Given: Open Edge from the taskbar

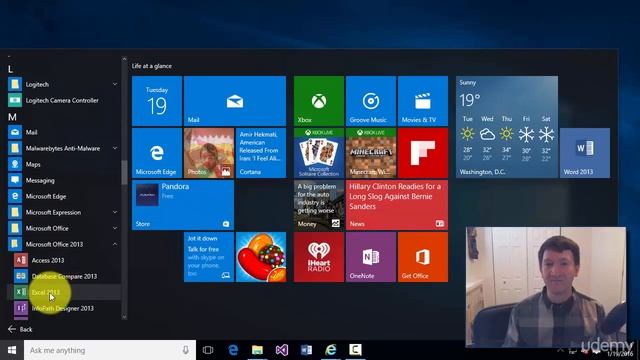Looking at the screenshot, I should 233,350.
